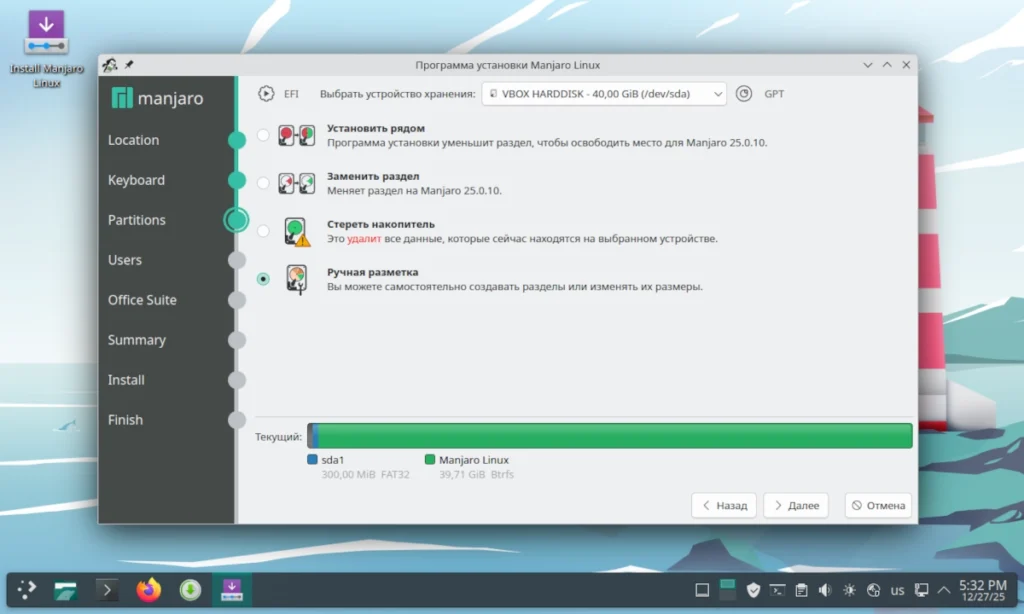Open the shield security tray icon
The image size is (1024, 614).
click(753, 590)
